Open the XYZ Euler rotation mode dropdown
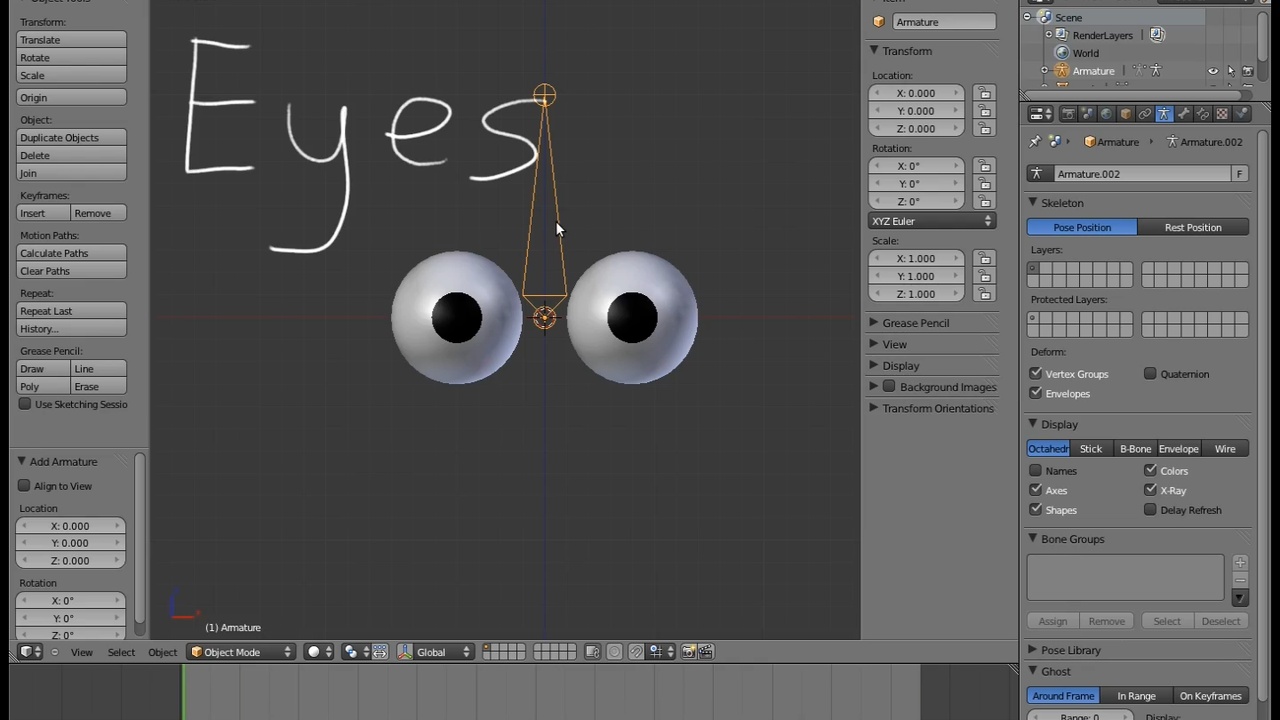Screen dimensions: 1280x720 932,221
